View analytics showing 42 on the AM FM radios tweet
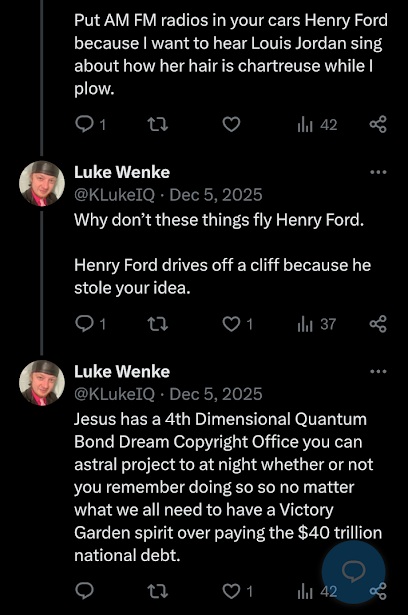The width and height of the screenshot is (408, 615). [x=317, y=125]
